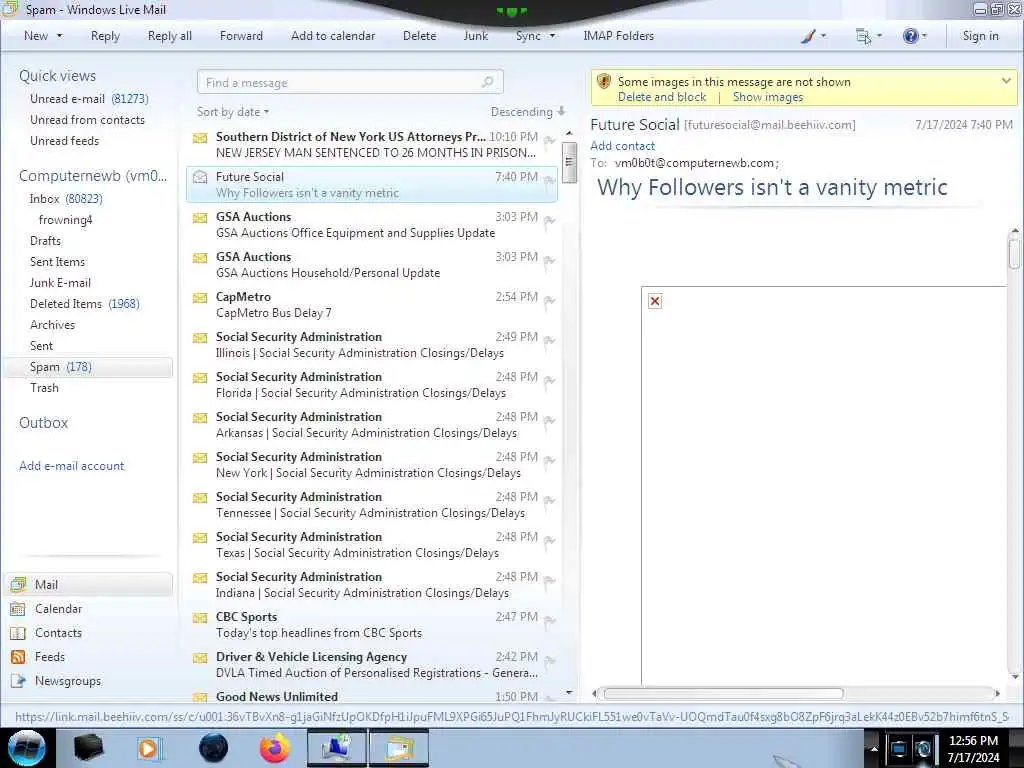This screenshot has width=1024, height=768.
Task: Open the Sync dropdown arrow
Action: coord(552,36)
